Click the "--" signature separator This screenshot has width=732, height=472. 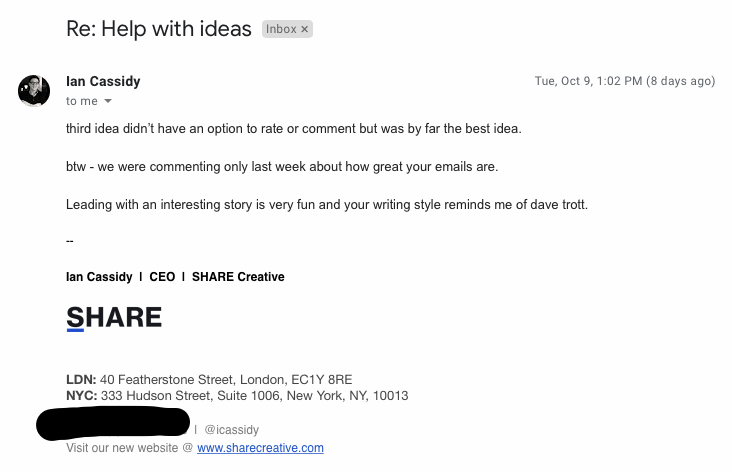pyautogui.click(x=70, y=241)
